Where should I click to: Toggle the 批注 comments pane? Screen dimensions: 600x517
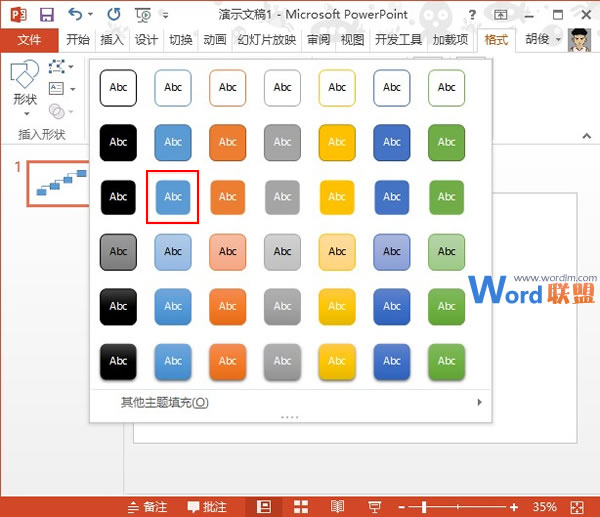click(x=207, y=507)
